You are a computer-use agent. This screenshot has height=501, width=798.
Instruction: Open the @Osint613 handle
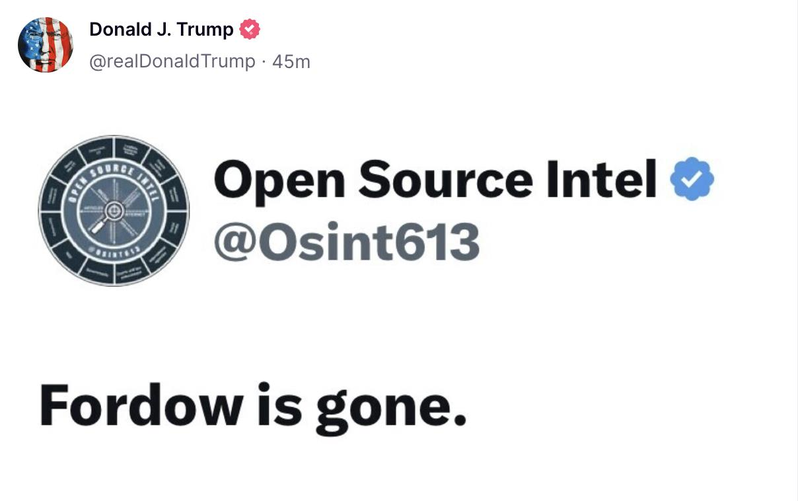click(x=347, y=241)
